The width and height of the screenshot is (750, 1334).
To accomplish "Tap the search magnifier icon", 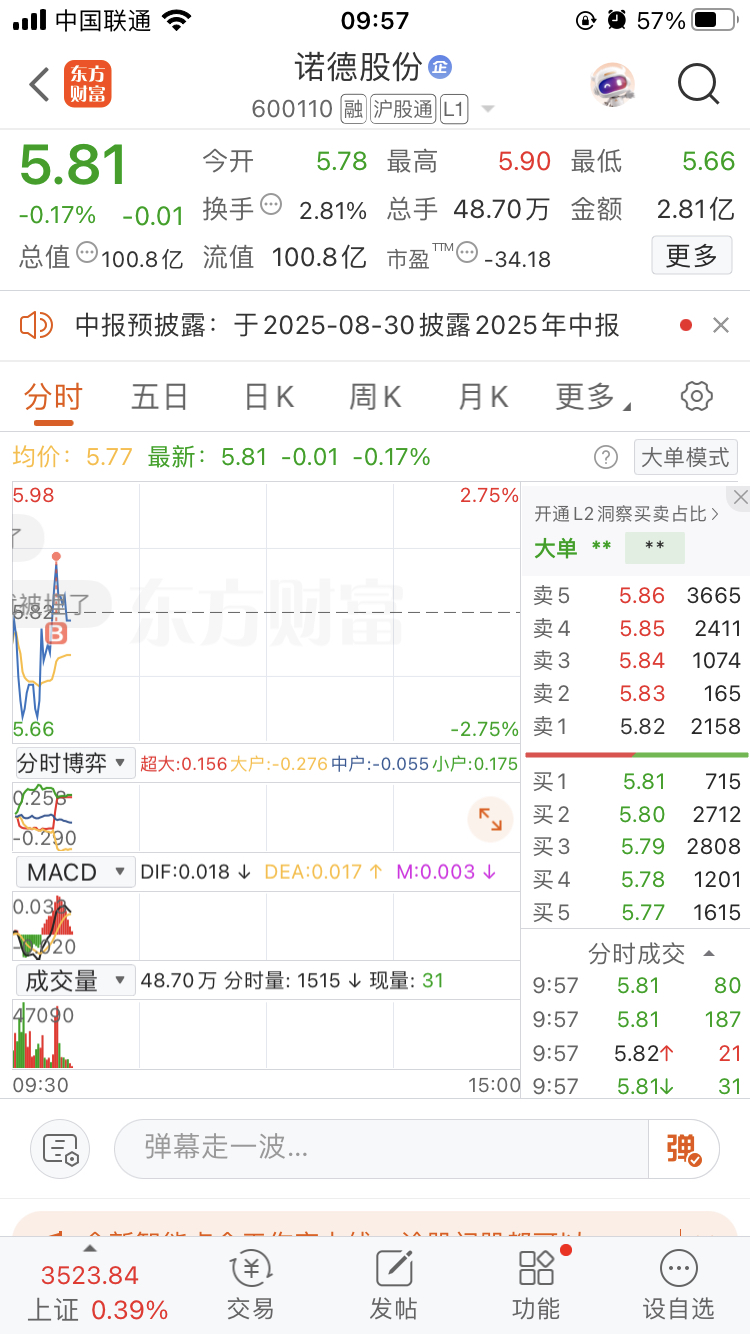I will click(x=698, y=85).
